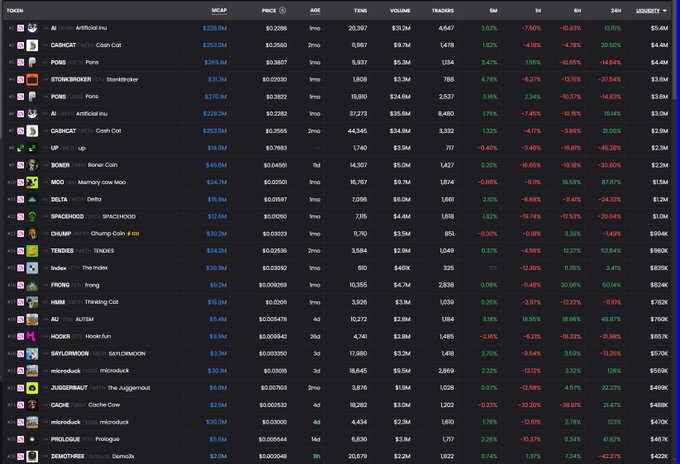
Task: Click the CACHE liquidity value $488K
Action: [x=659, y=405]
